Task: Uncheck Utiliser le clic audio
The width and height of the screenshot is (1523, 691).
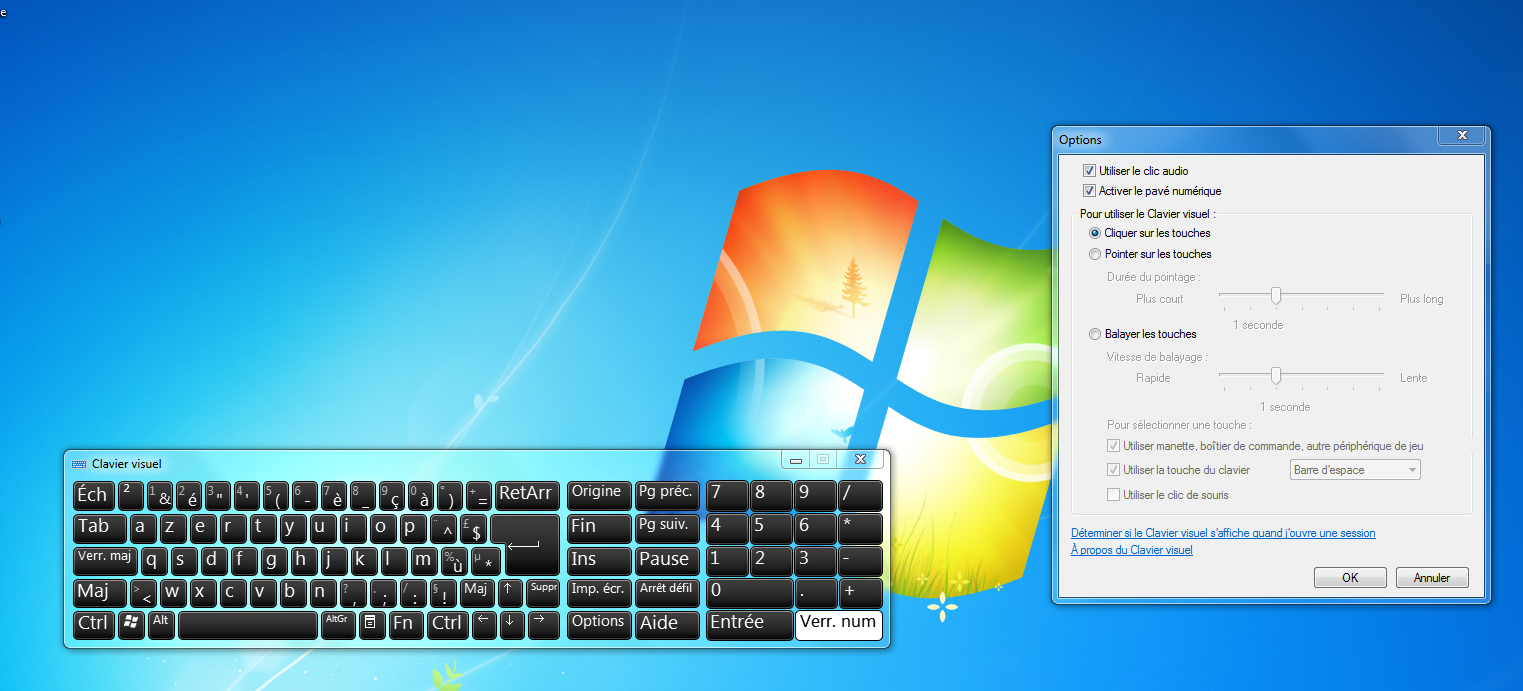Action: [x=1090, y=171]
